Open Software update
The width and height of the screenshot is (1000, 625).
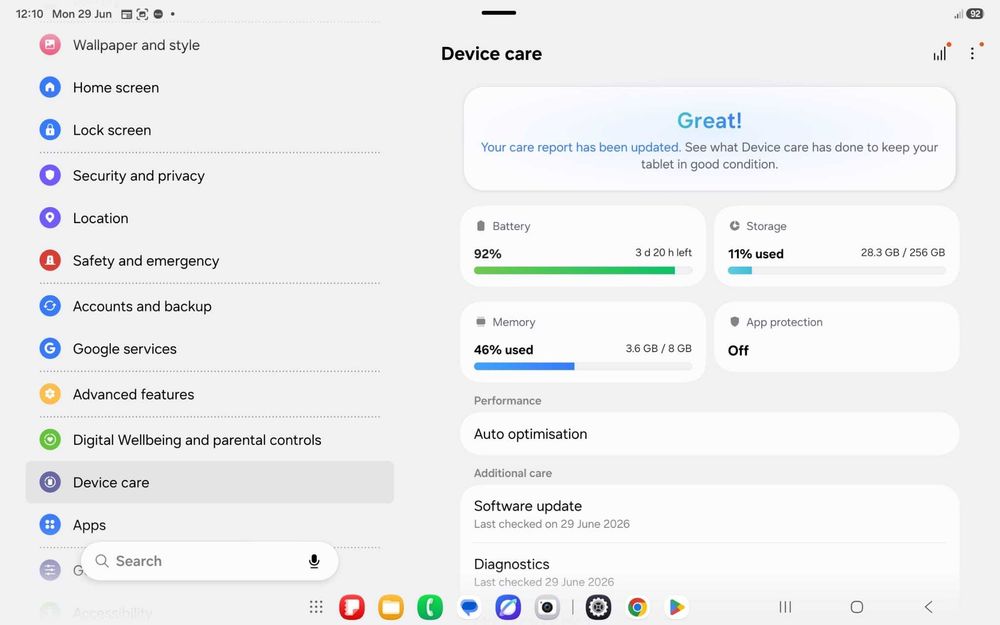click(709, 514)
